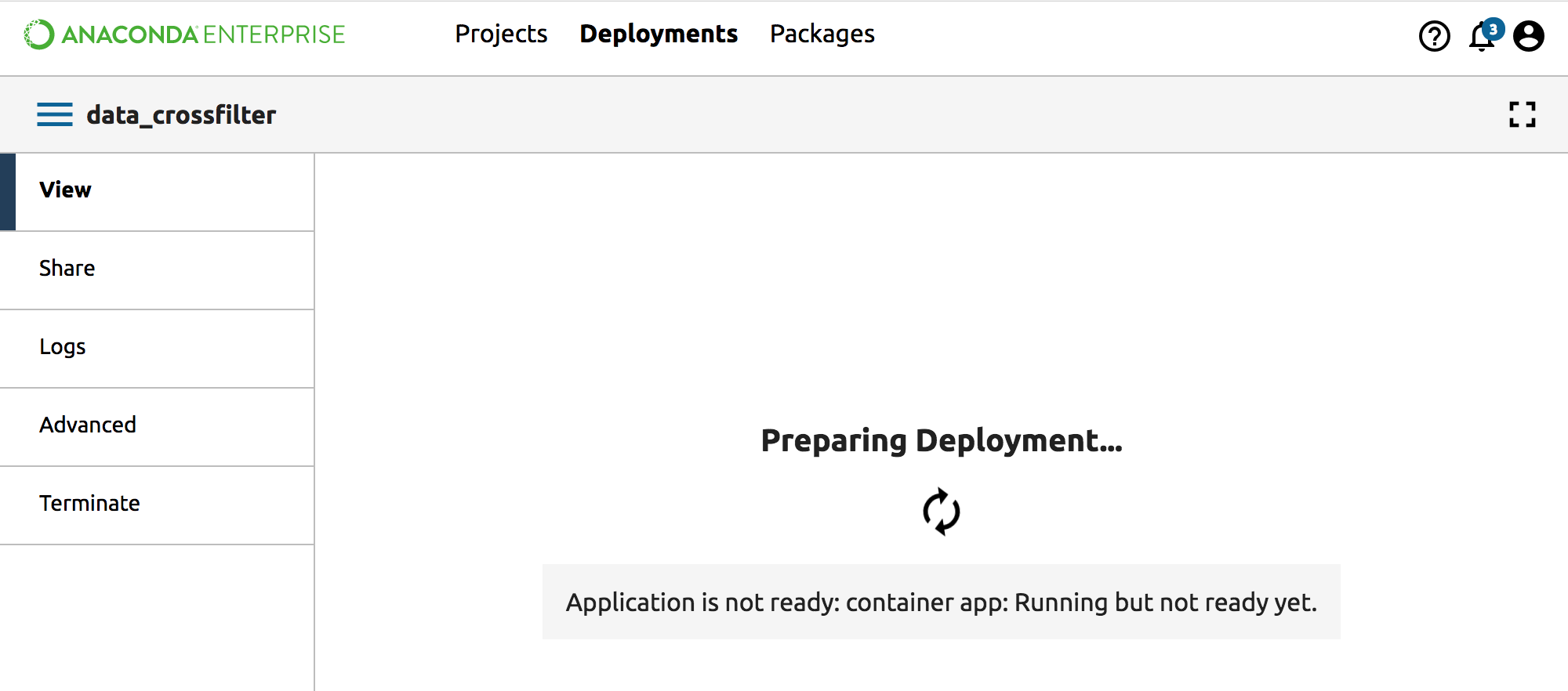Click the ANACONDA ENTERPRISE wordmark

(x=203, y=34)
